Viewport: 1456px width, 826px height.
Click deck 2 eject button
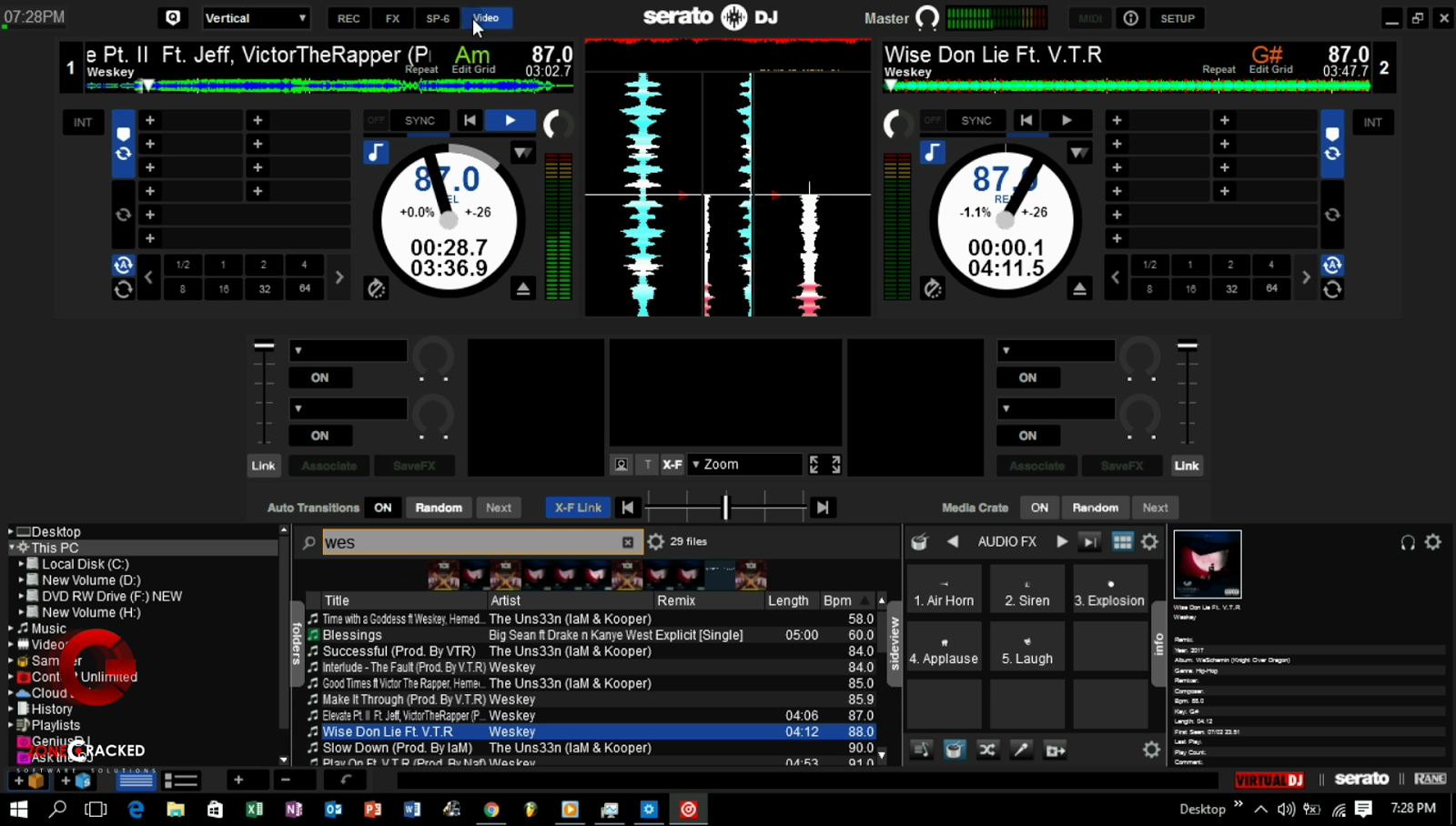(1079, 288)
